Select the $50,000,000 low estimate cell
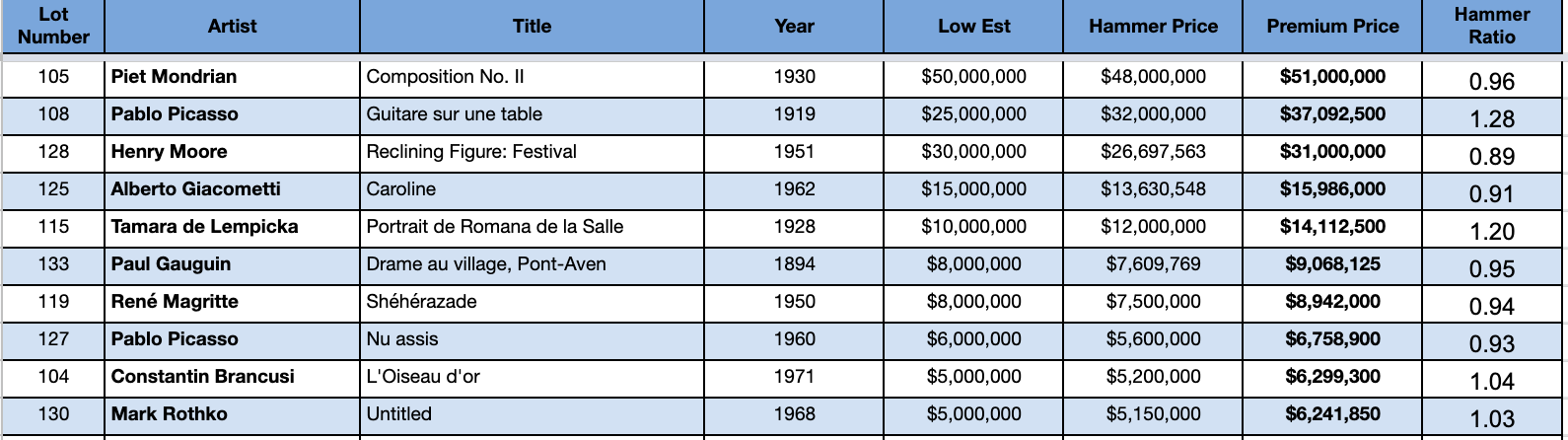Screen dimensions: 1568x440 pos(973,77)
